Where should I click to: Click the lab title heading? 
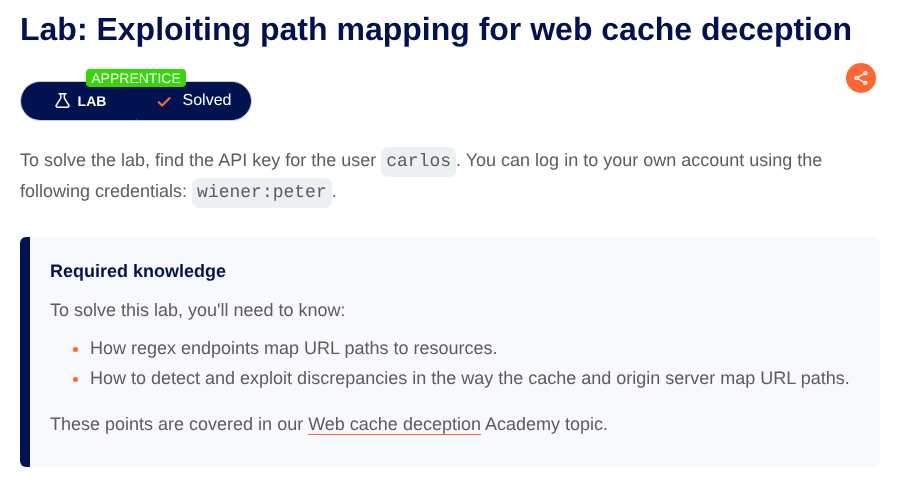click(x=435, y=29)
